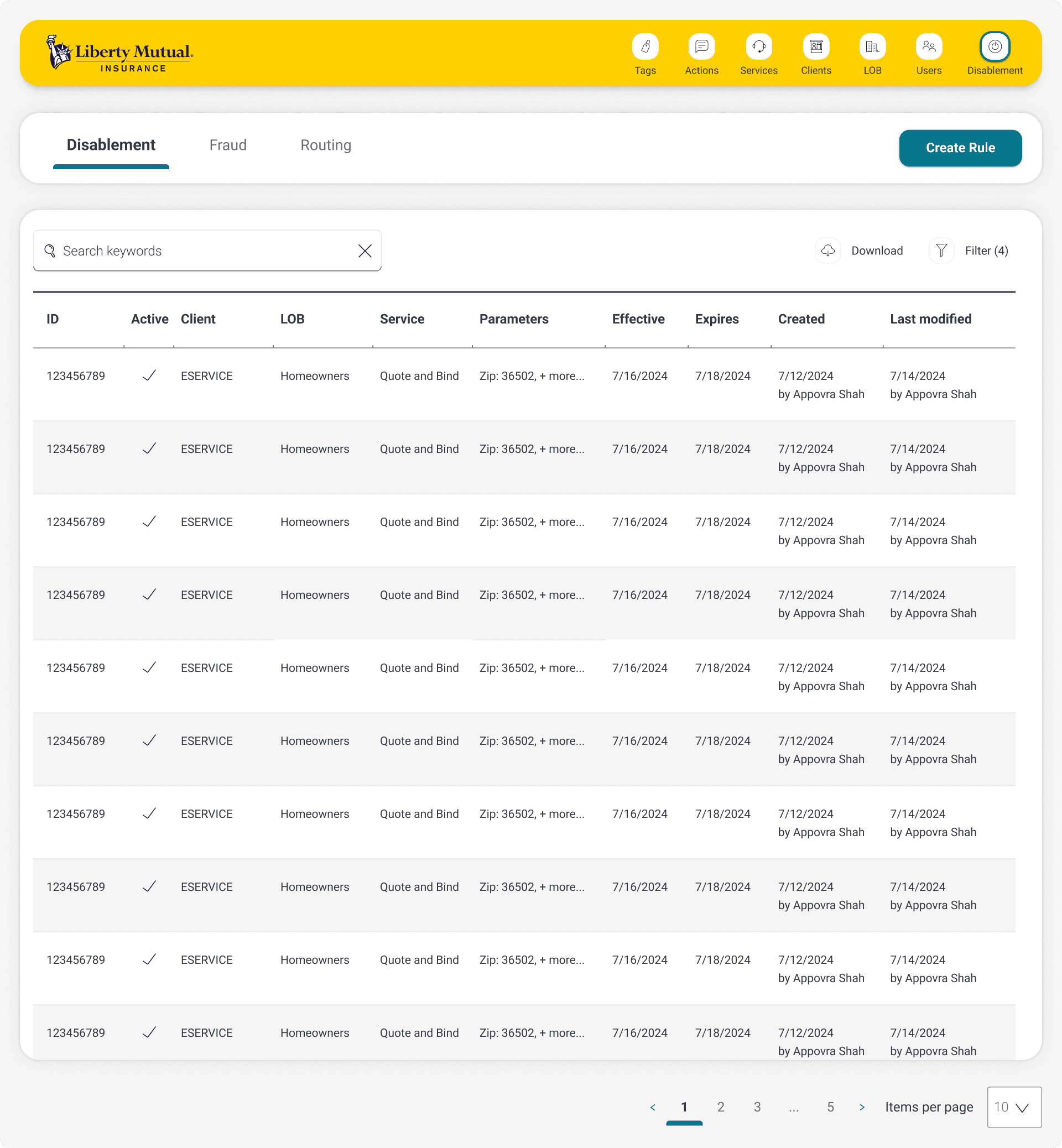Open the Actions navigation icon

[701, 46]
